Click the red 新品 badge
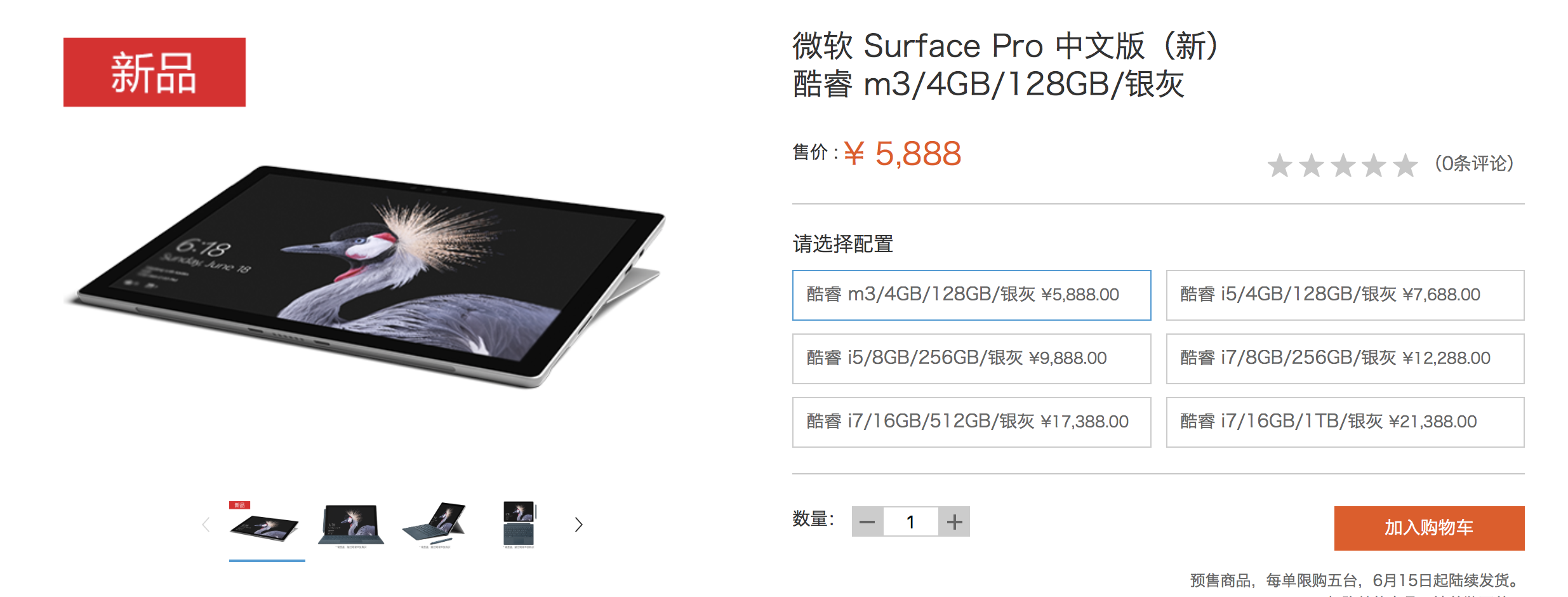This screenshot has width=1568, height=597. pos(154,72)
